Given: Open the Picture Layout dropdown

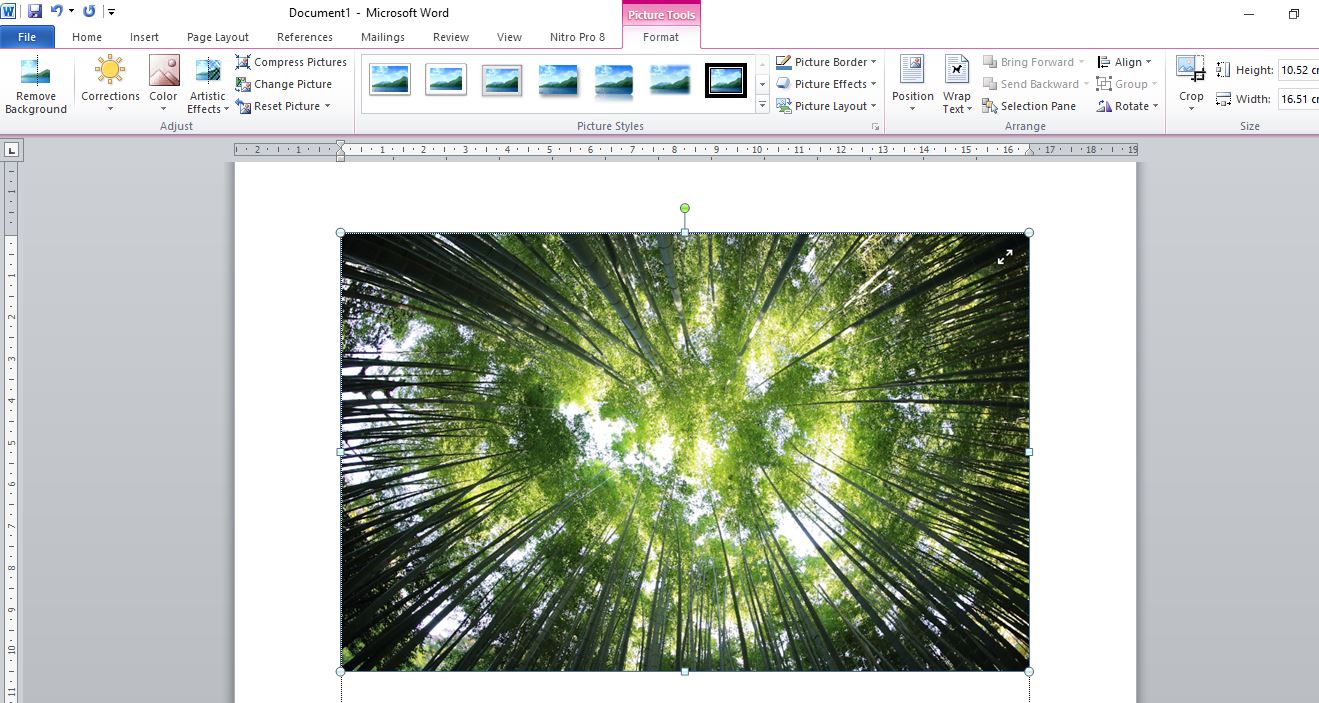Looking at the screenshot, I should coord(827,106).
